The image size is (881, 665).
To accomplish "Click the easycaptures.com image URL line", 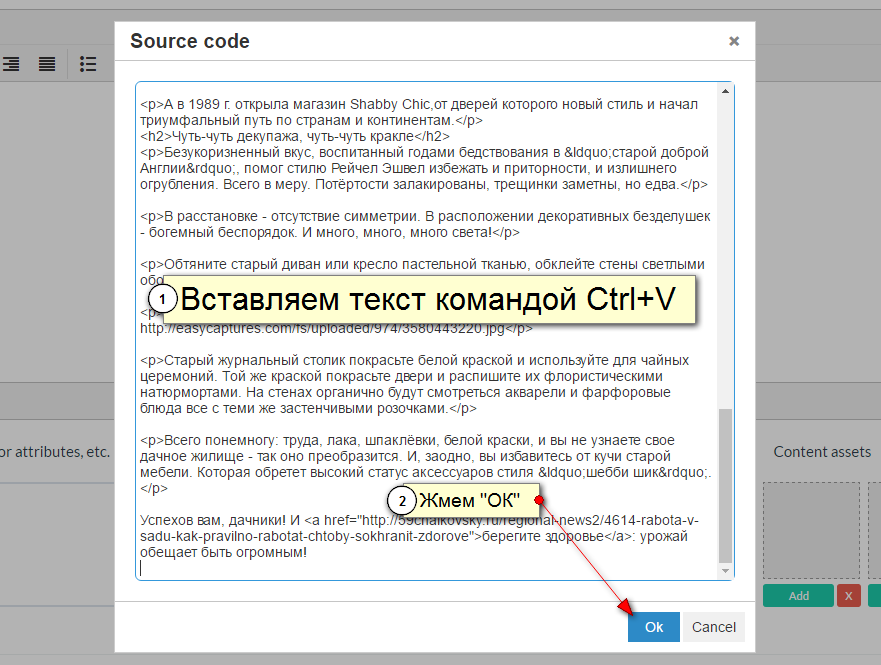I will click(350, 328).
